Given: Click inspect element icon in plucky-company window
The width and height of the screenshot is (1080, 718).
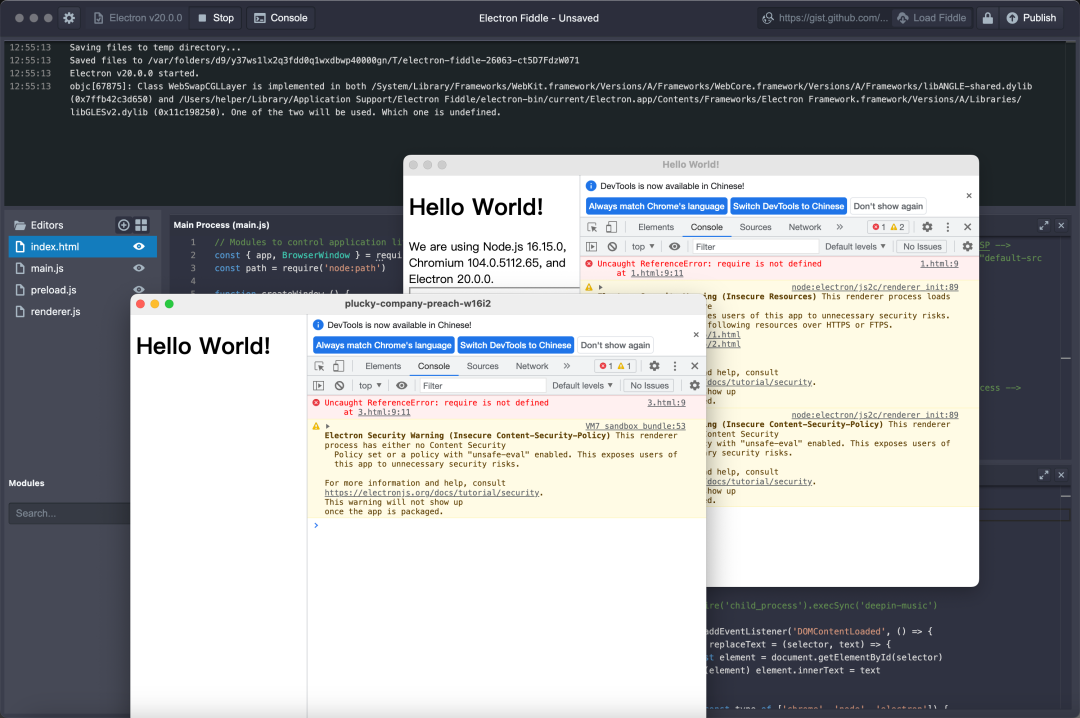Looking at the screenshot, I should pos(319,367).
